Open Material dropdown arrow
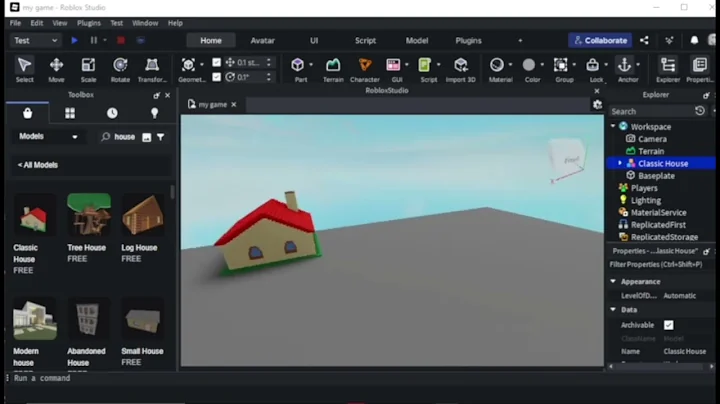 511,65
